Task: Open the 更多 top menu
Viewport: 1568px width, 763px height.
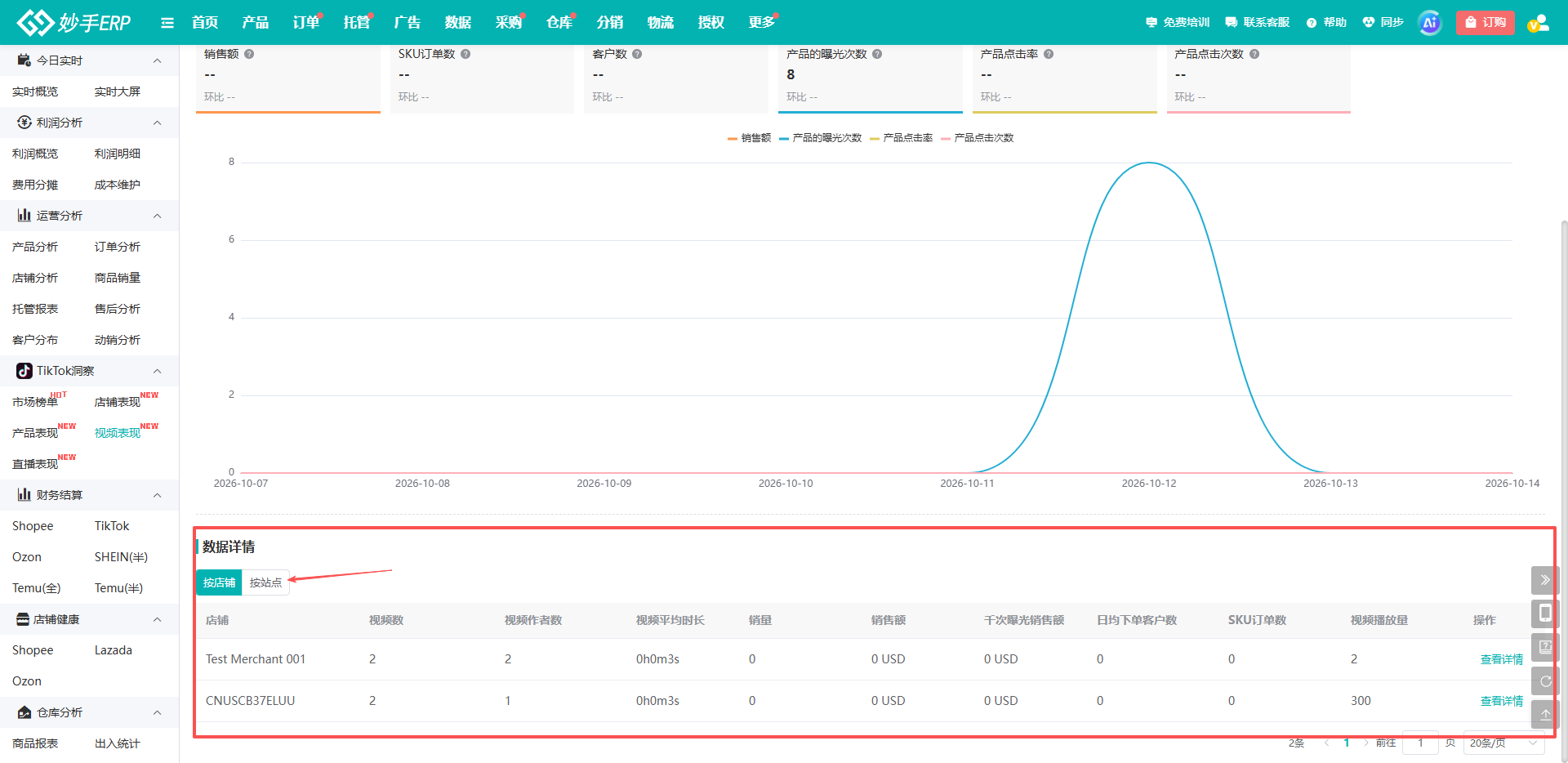Action: [762, 23]
